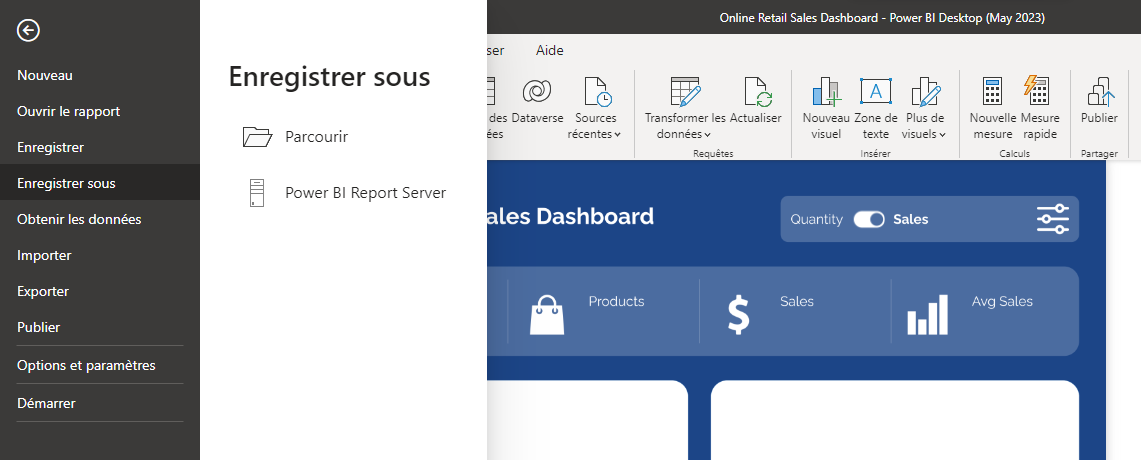Viewport: 1141px width, 460px height.
Task: Click the Avg Sales card label
Action: coord(1002,301)
